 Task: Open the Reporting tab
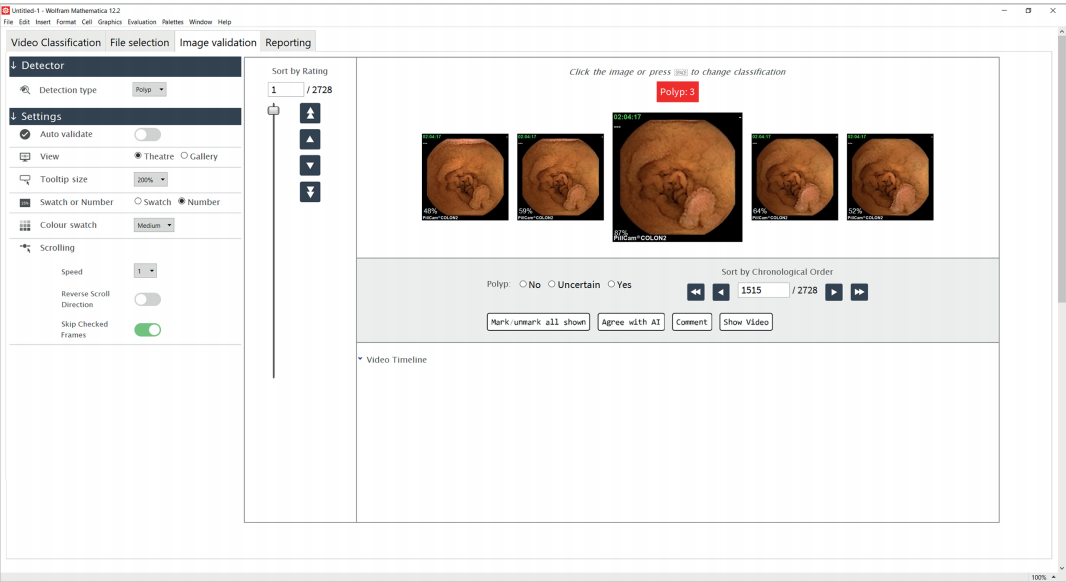[x=288, y=42]
